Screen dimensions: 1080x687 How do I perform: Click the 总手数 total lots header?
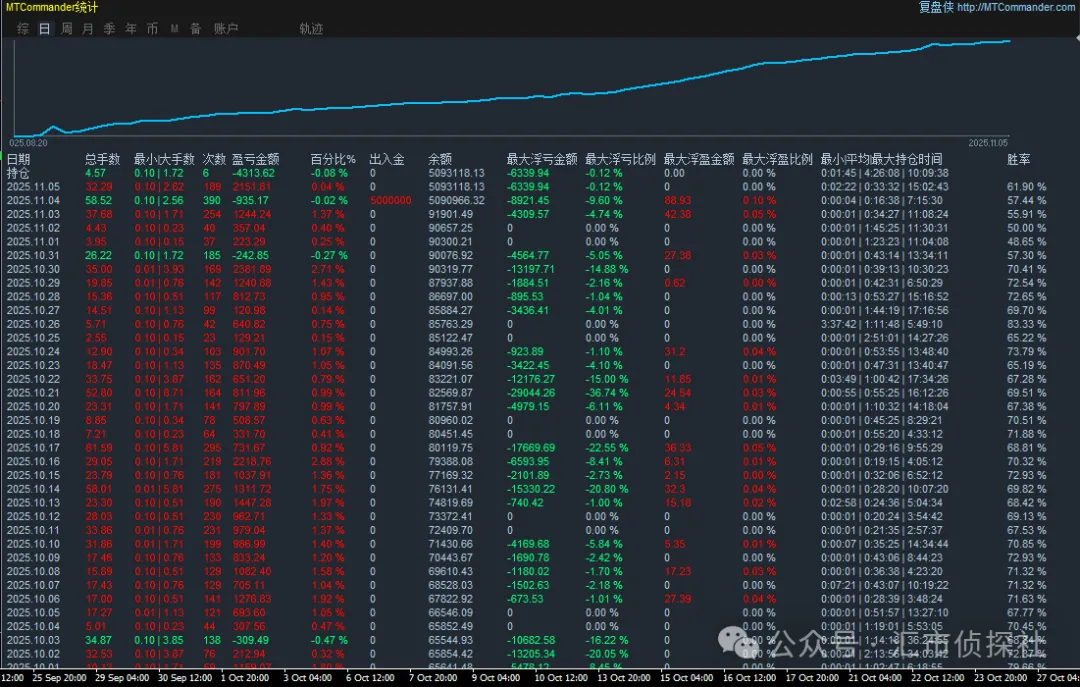coord(103,159)
